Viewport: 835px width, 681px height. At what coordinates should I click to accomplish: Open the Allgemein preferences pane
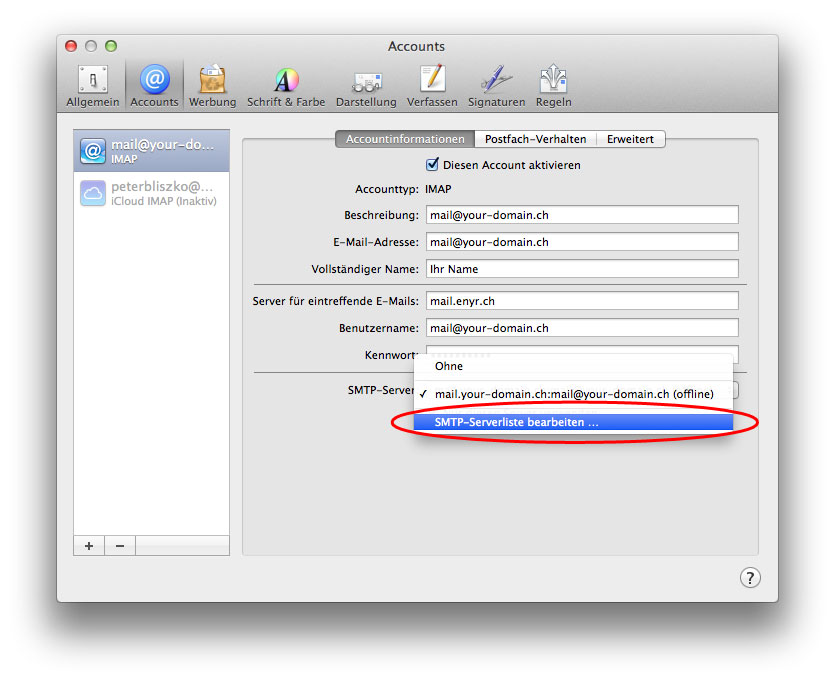coord(93,86)
